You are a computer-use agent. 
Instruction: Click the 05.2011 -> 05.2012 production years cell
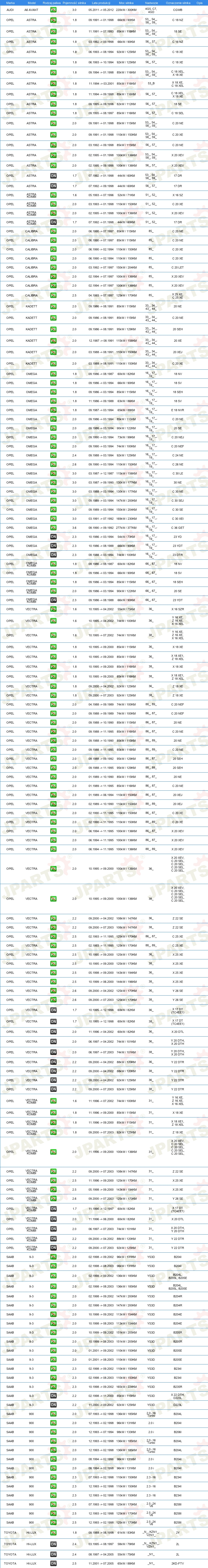pos(101,10)
